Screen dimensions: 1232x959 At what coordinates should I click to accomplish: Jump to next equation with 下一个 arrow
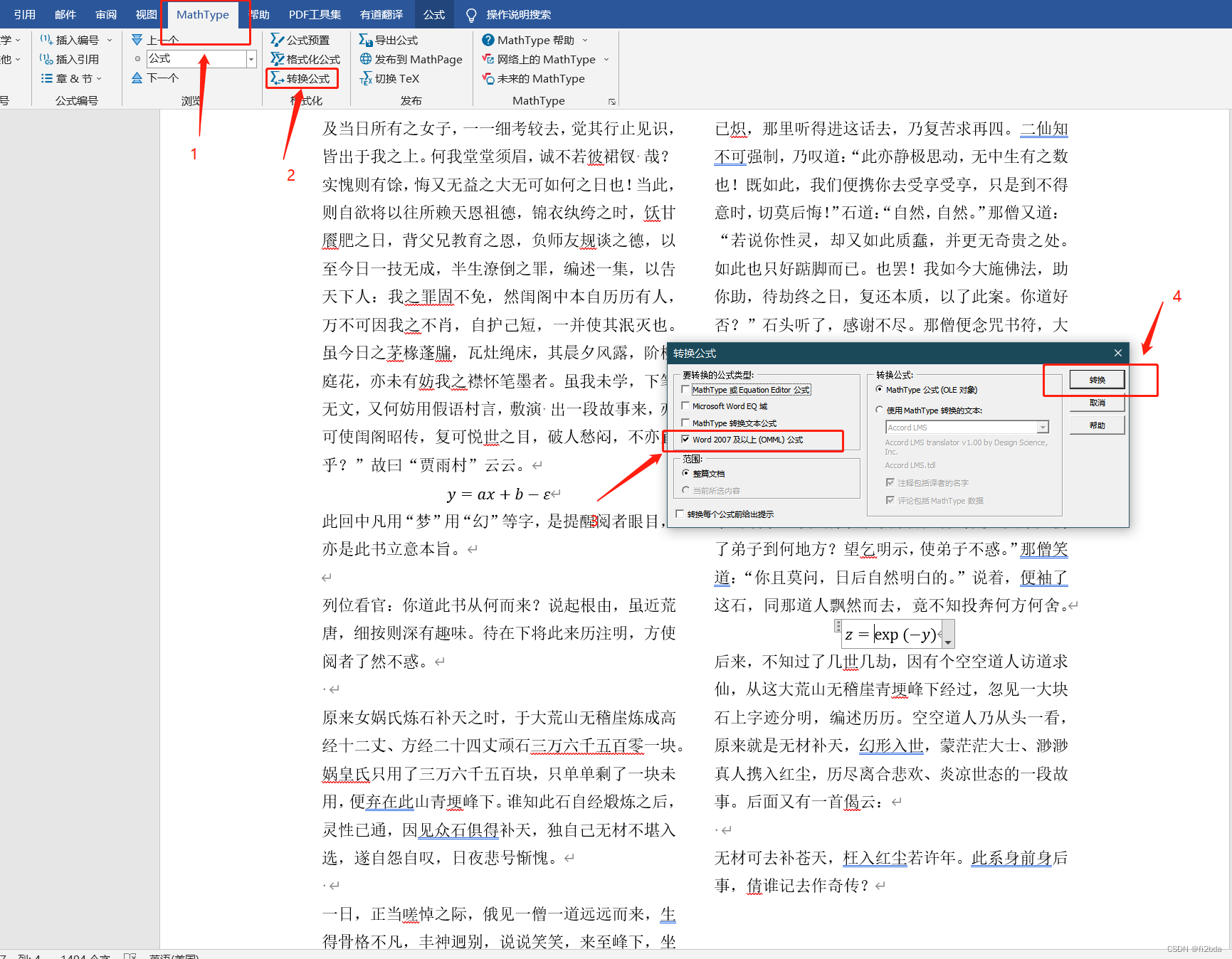137,78
